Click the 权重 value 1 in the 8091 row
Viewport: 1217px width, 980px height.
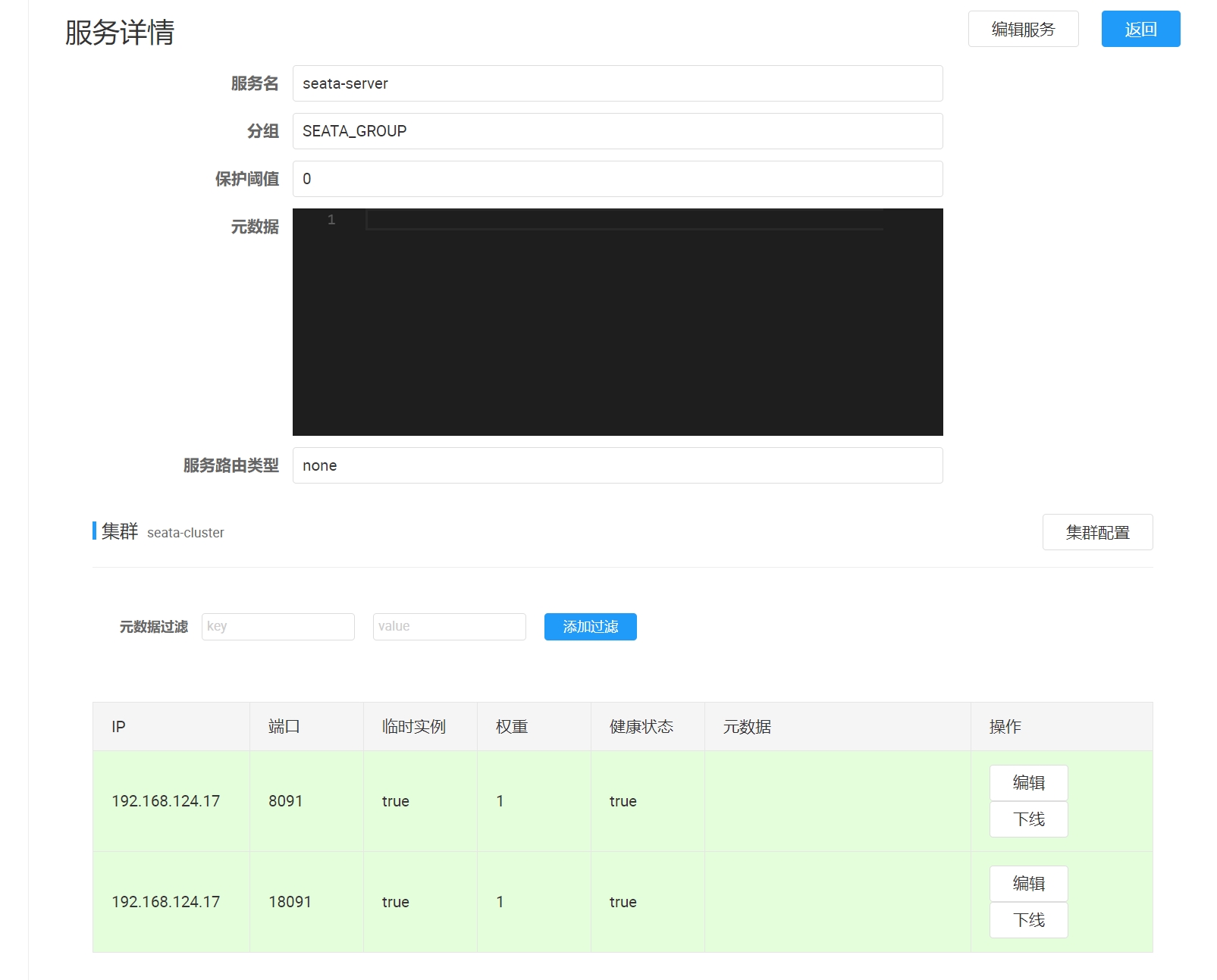500,801
